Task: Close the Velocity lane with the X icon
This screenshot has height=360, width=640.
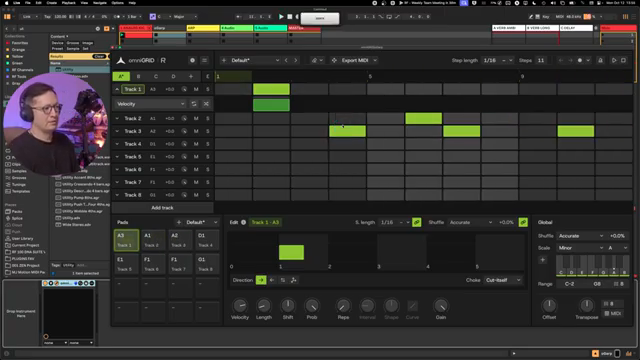Action: click(x=206, y=104)
